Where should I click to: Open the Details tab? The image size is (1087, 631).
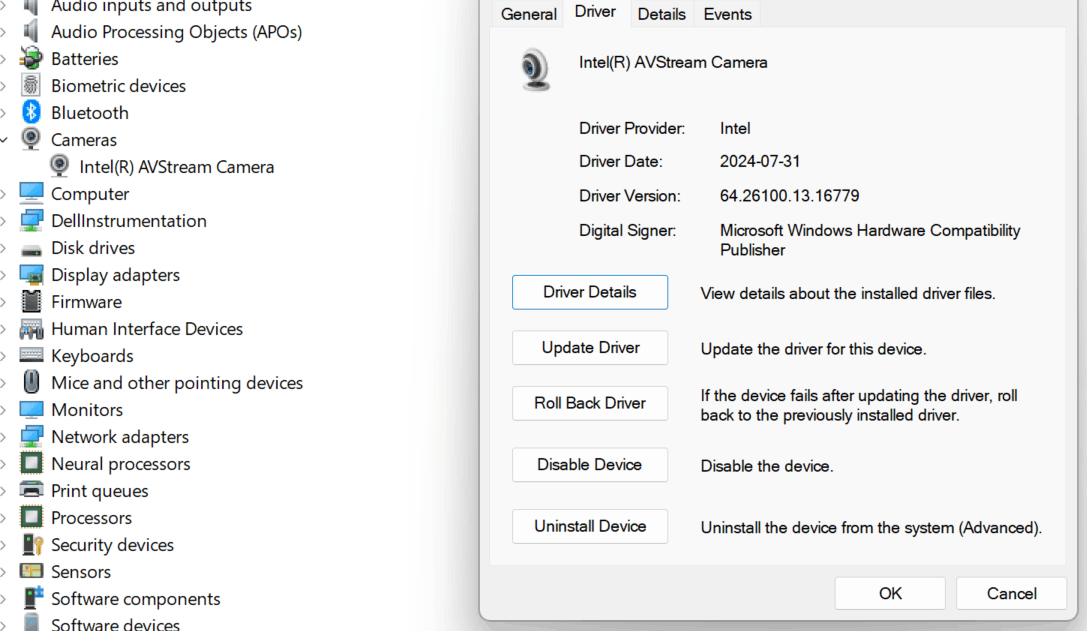point(661,14)
